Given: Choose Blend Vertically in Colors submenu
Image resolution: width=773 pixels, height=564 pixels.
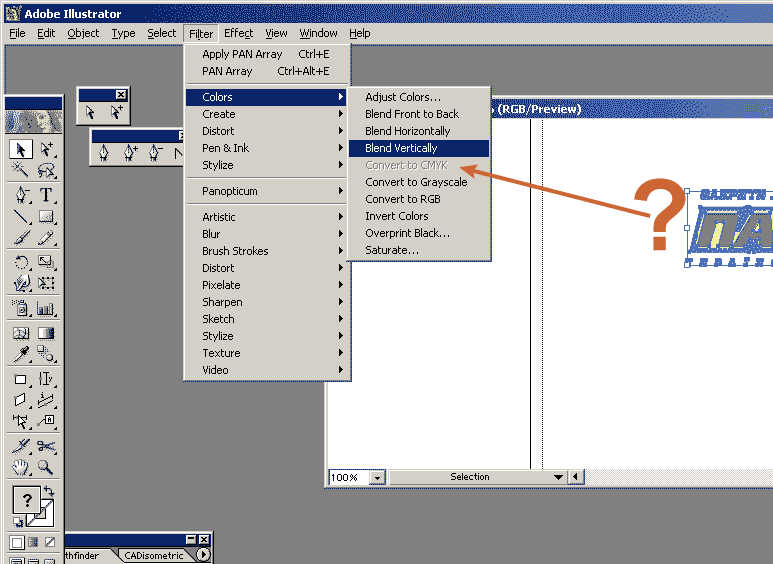Looking at the screenshot, I should (x=419, y=148).
